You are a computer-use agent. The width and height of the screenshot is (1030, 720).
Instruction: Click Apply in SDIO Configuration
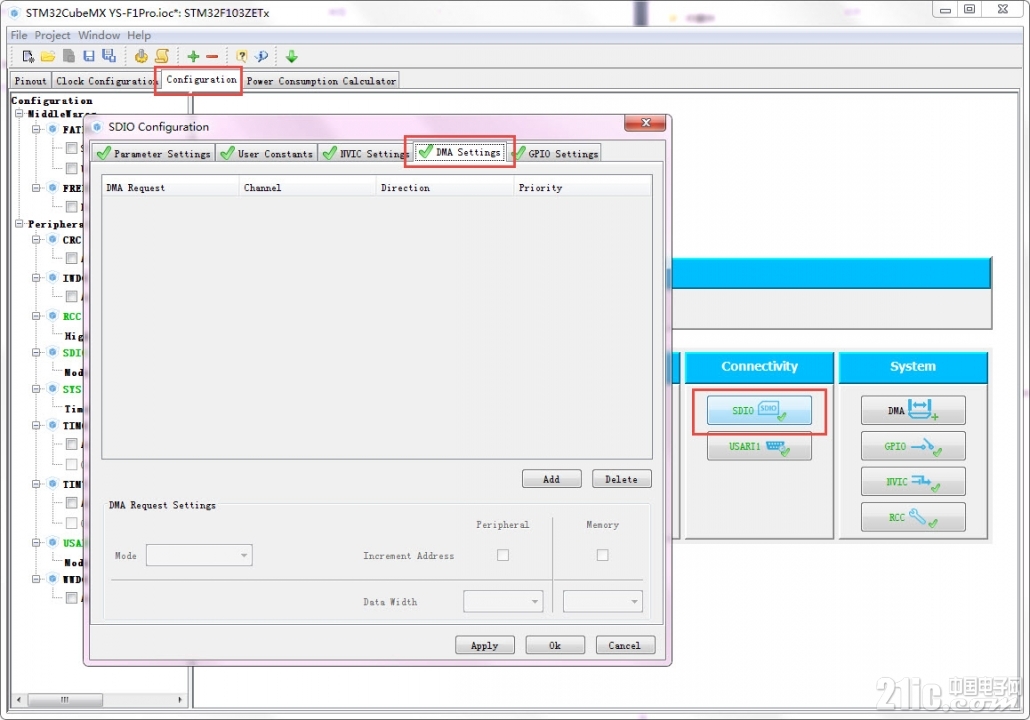click(485, 645)
